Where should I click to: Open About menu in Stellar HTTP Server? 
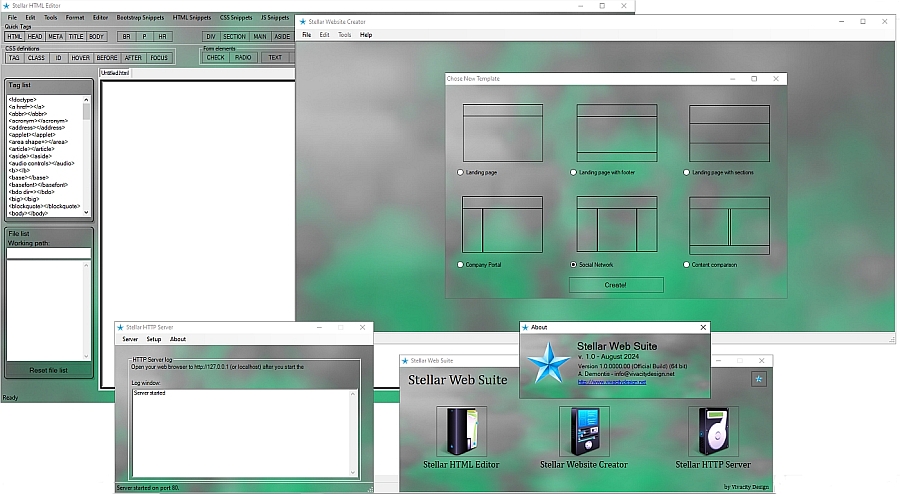178,339
